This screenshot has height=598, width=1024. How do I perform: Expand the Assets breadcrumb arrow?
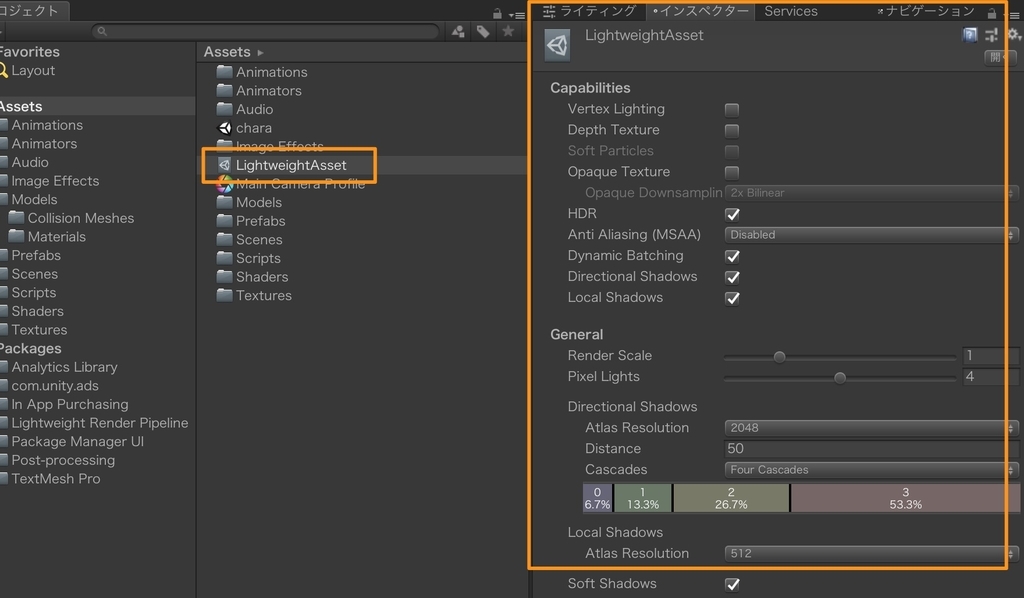[261, 52]
